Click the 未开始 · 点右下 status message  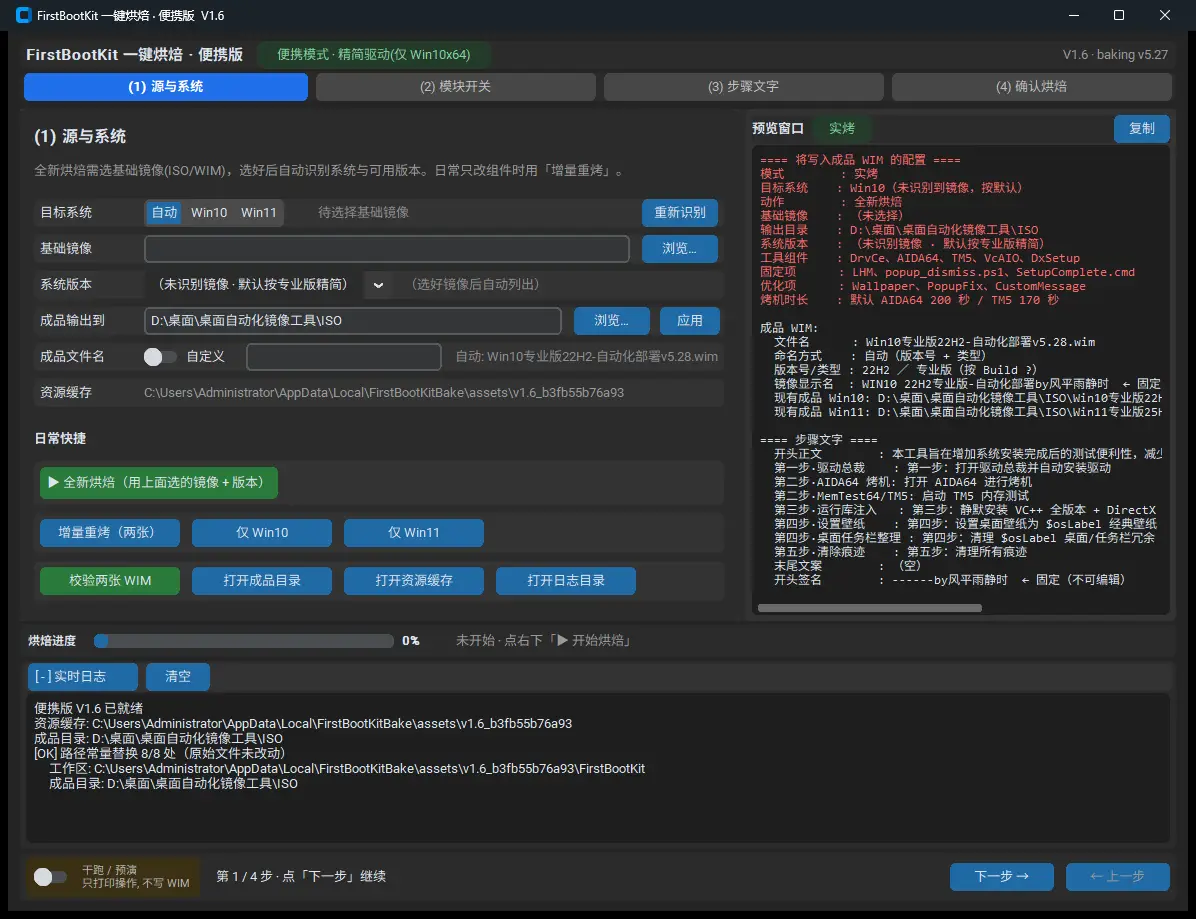tap(544, 641)
